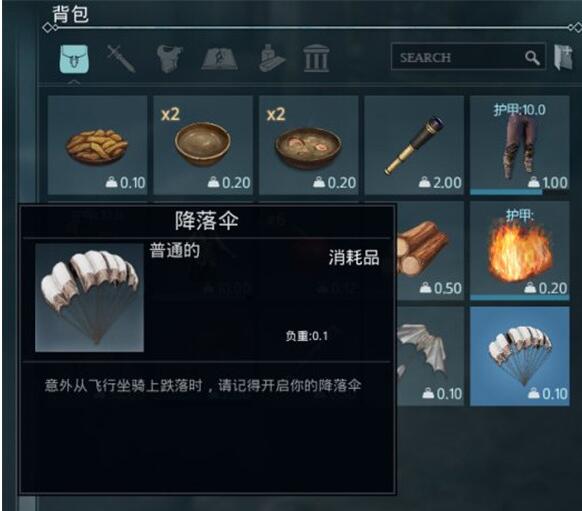Click the parachute image in the tooltip

tap(89, 298)
